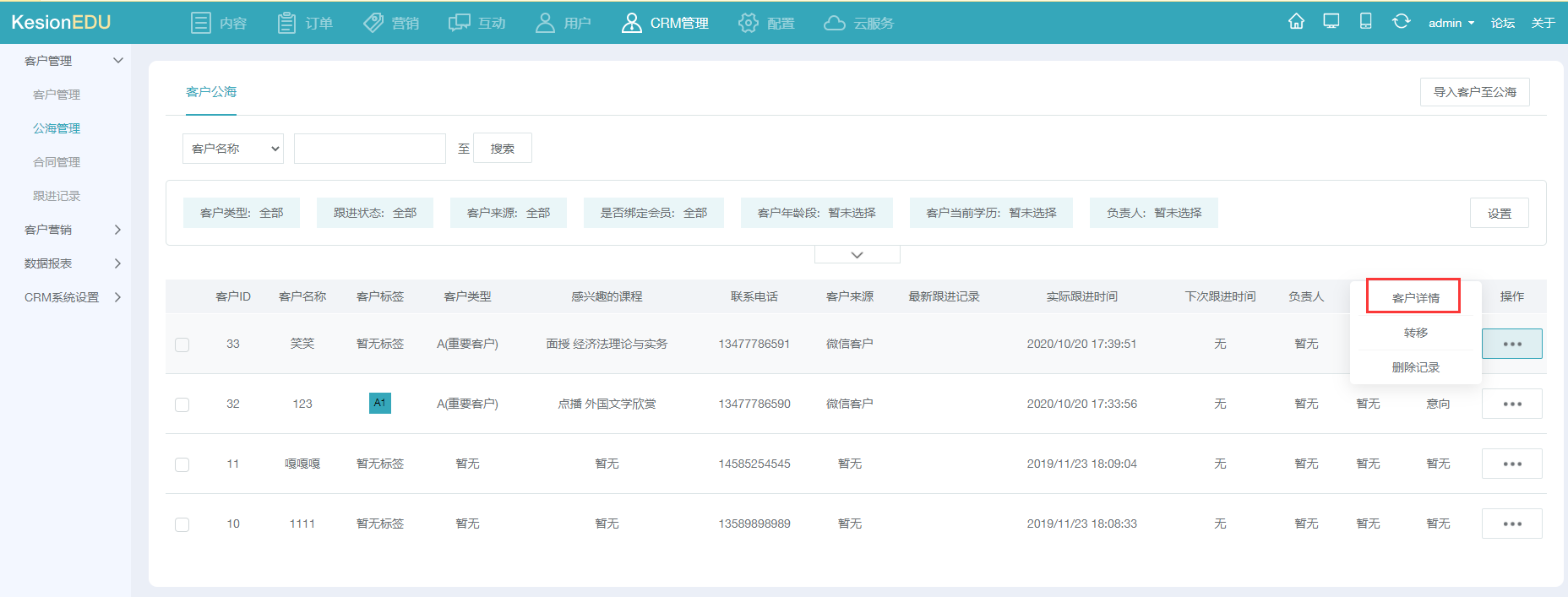Click the mobile phone preview icon
1568x597 pixels.
click(1365, 21)
